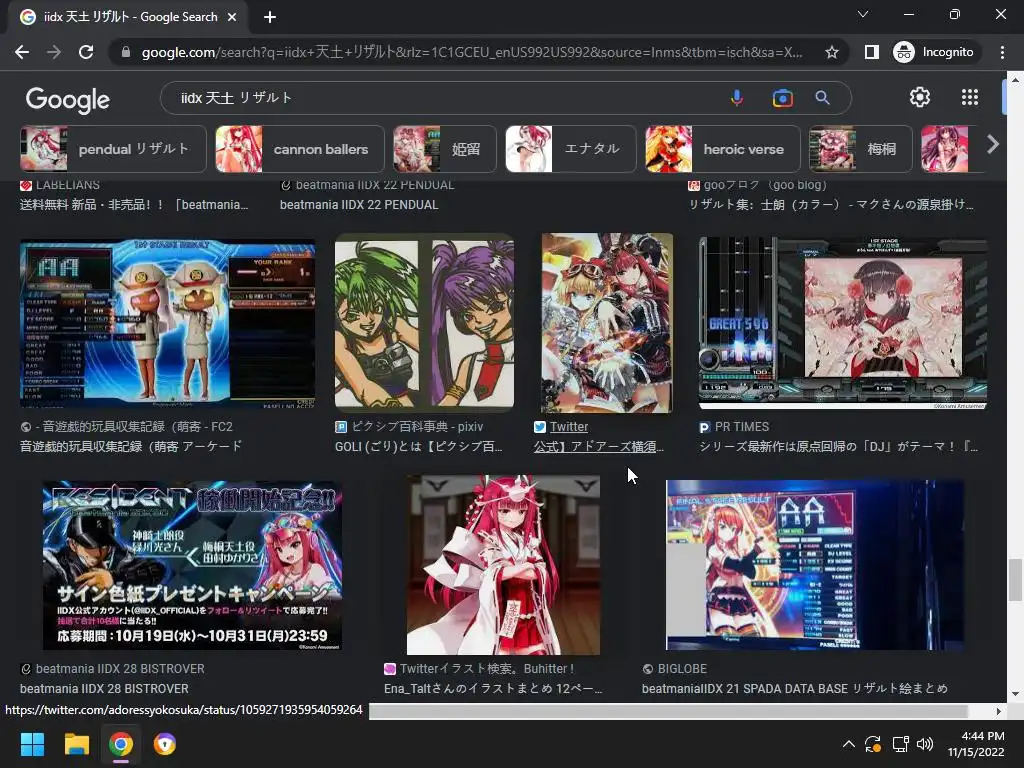The image size is (1024, 768).
Task: Select the pendual リザルト suggestion chip
Action: [x=113, y=149]
